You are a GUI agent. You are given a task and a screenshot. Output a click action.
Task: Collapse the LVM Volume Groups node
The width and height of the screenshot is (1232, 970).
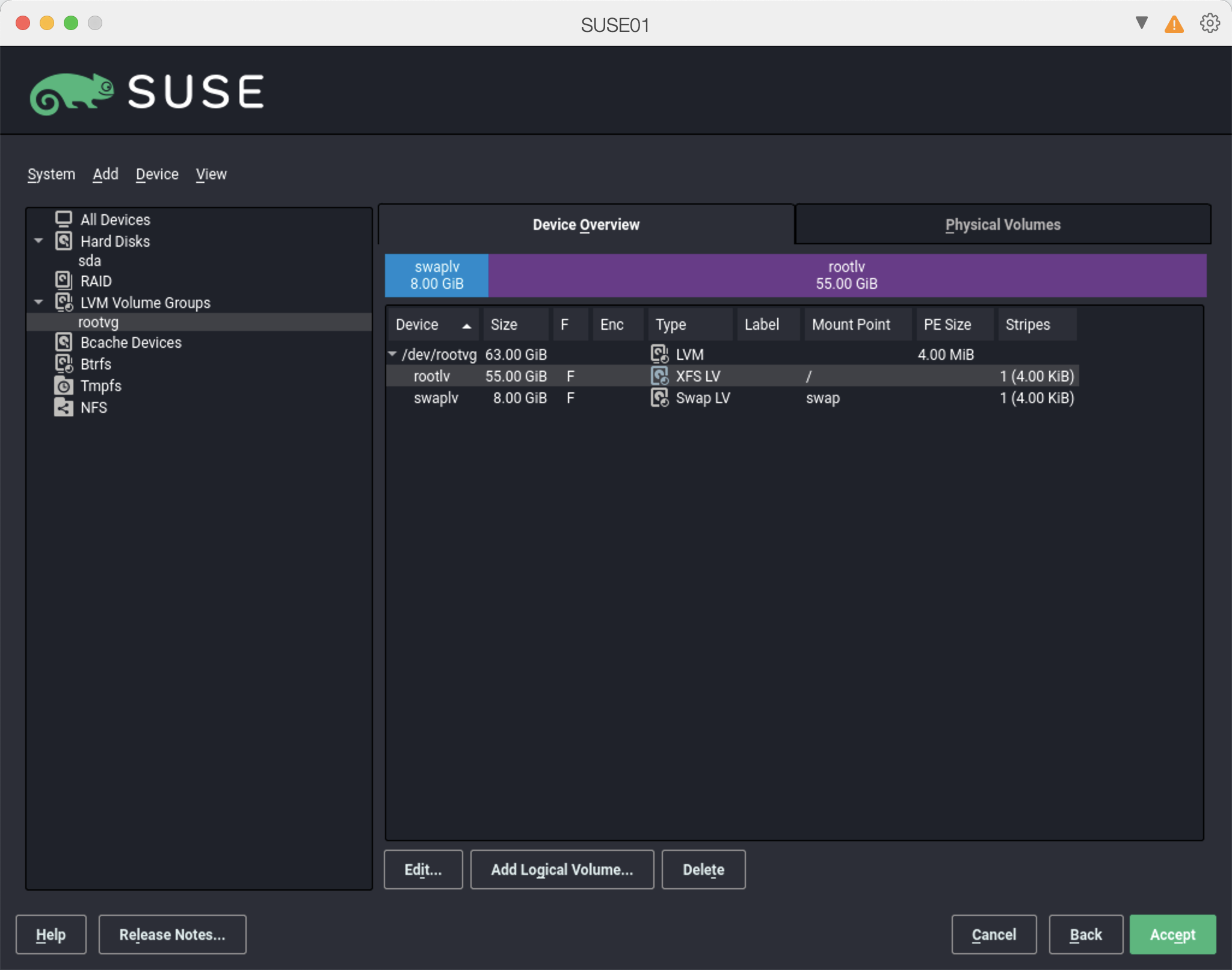point(38,302)
